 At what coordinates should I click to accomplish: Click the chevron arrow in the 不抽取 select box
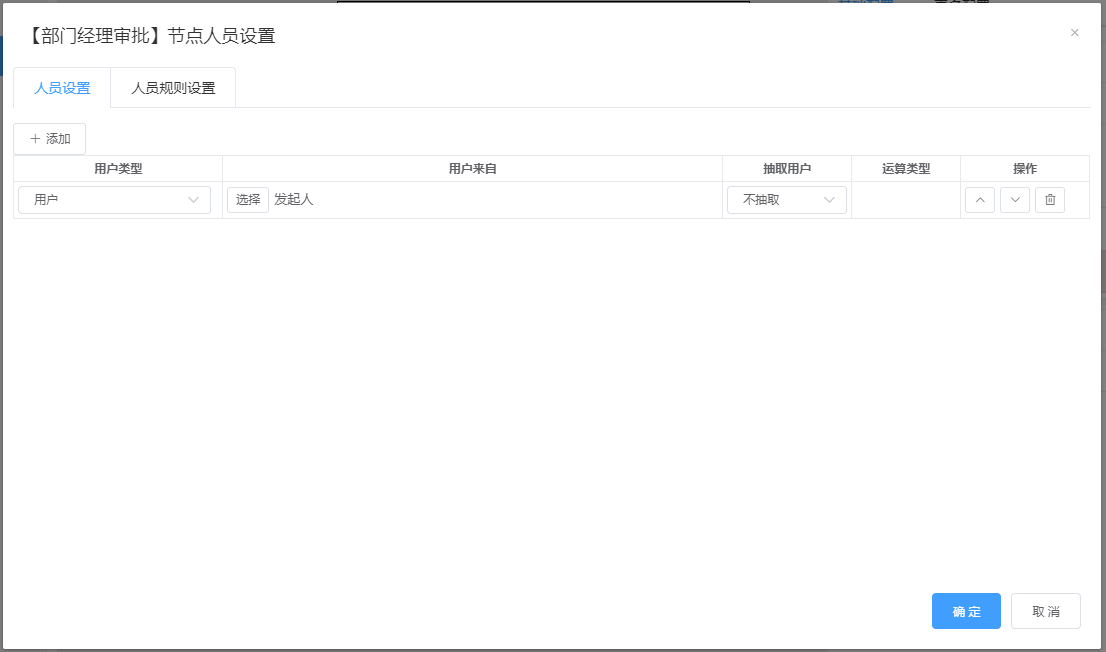pos(829,200)
